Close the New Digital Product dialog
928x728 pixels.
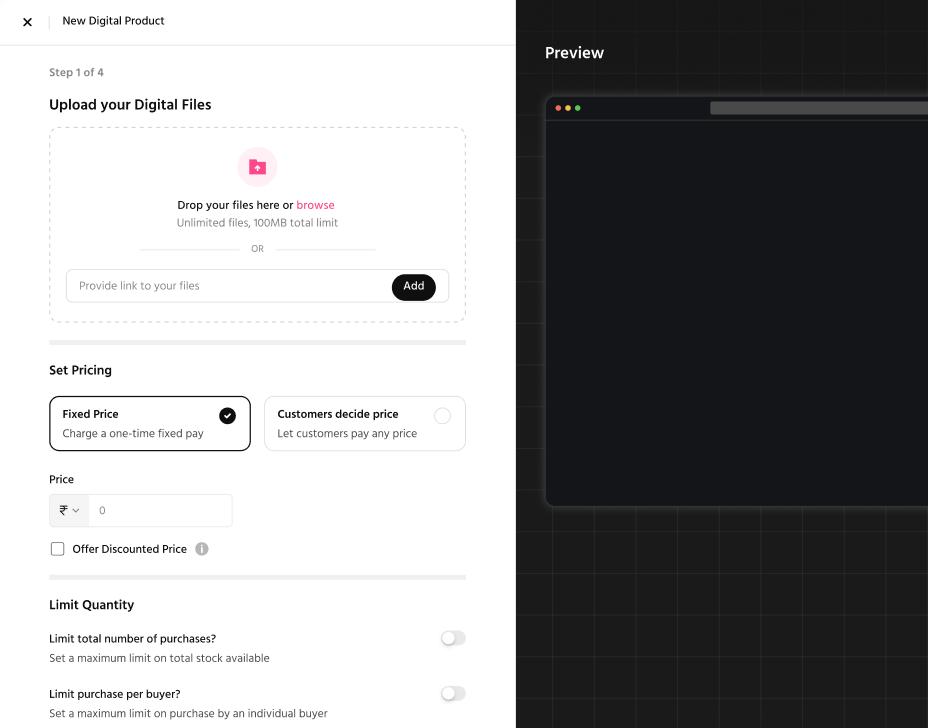click(27, 22)
